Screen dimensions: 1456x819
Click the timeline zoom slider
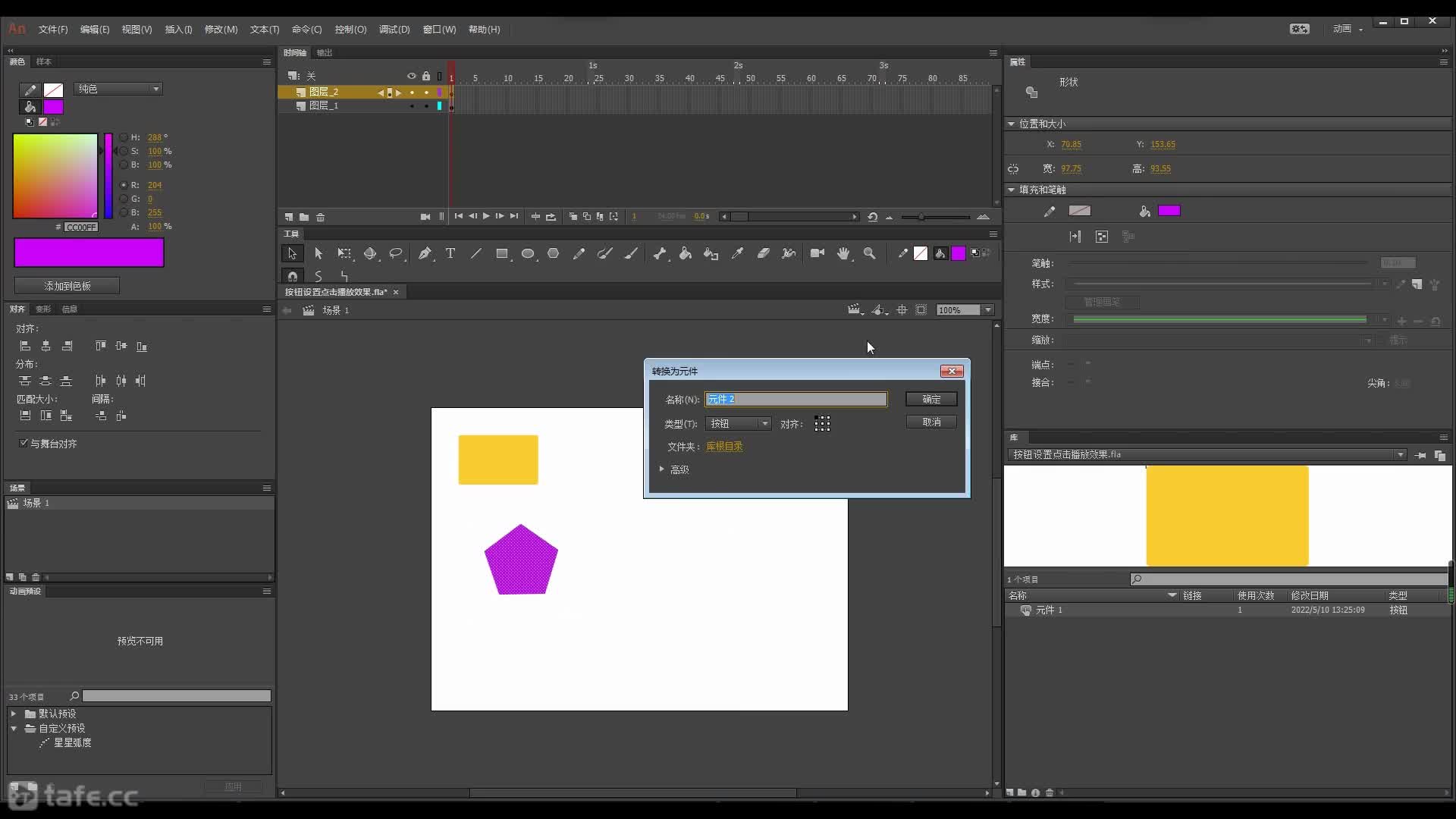tap(935, 217)
